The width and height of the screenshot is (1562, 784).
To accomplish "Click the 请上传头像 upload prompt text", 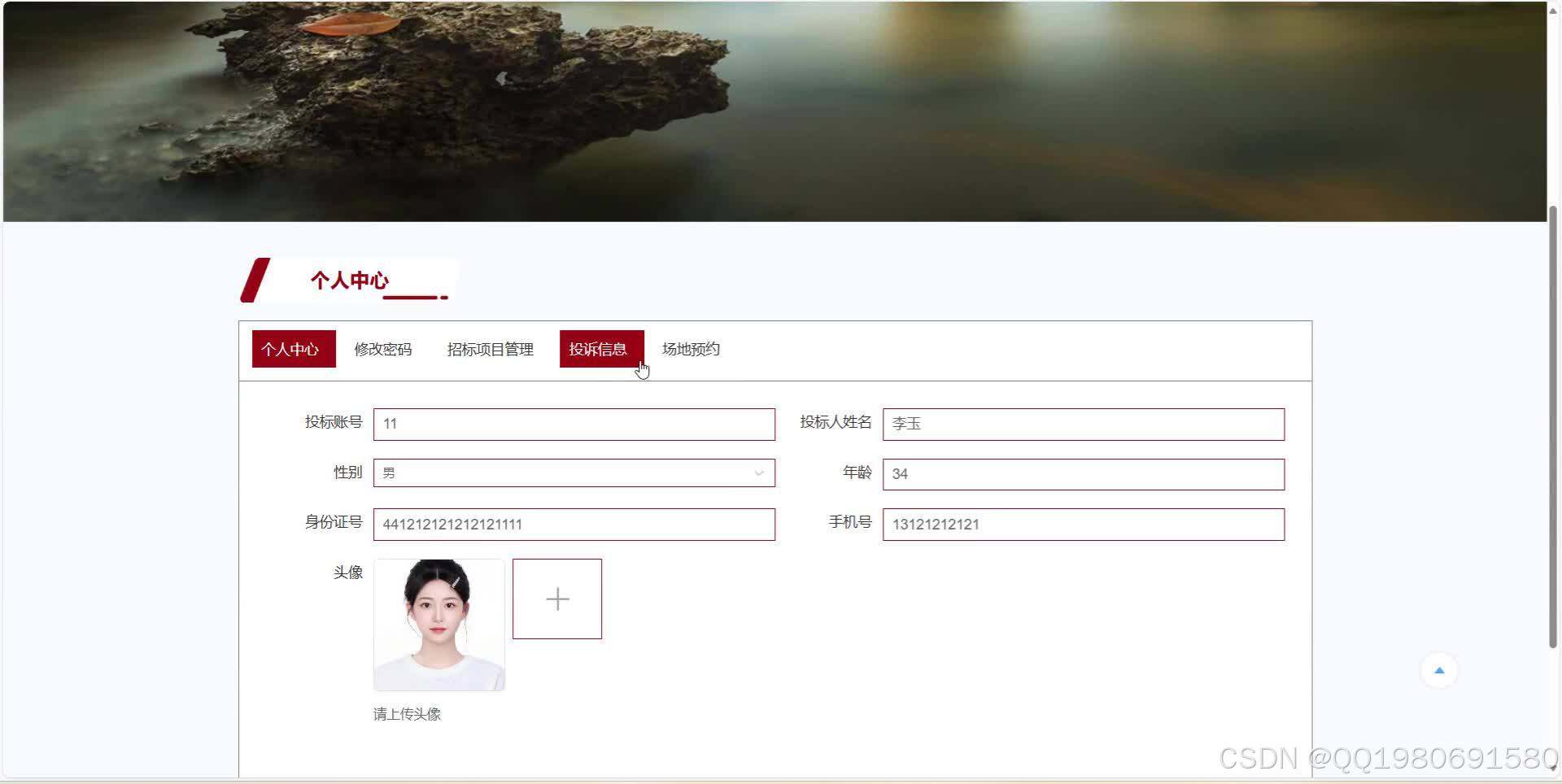I will coord(407,714).
